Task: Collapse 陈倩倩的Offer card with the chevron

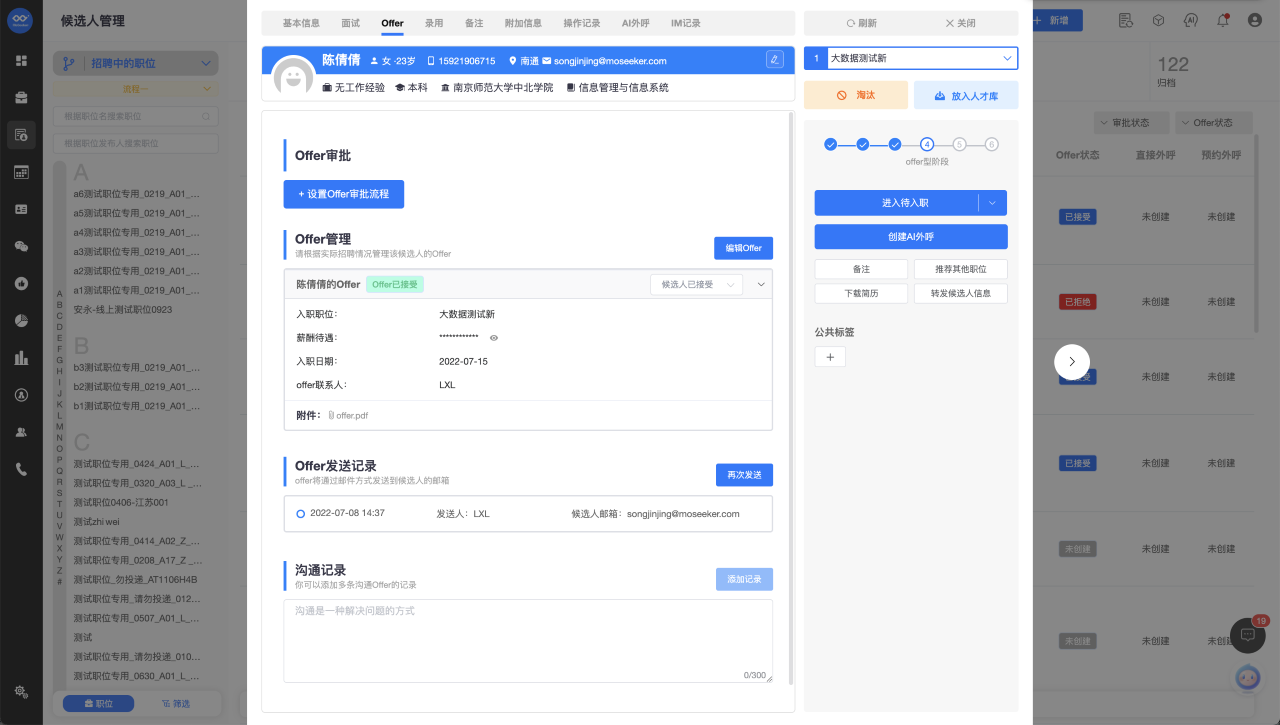Action: click(x=760, y=285)
